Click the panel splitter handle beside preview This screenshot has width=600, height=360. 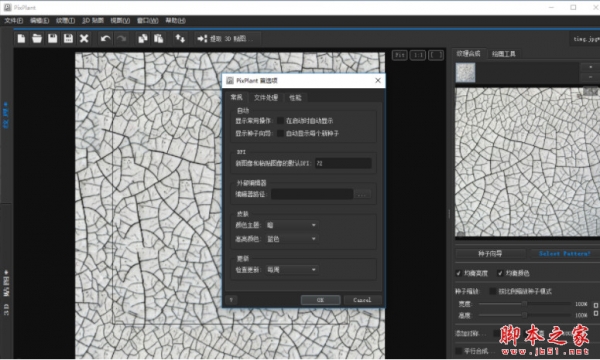(449, 213)
